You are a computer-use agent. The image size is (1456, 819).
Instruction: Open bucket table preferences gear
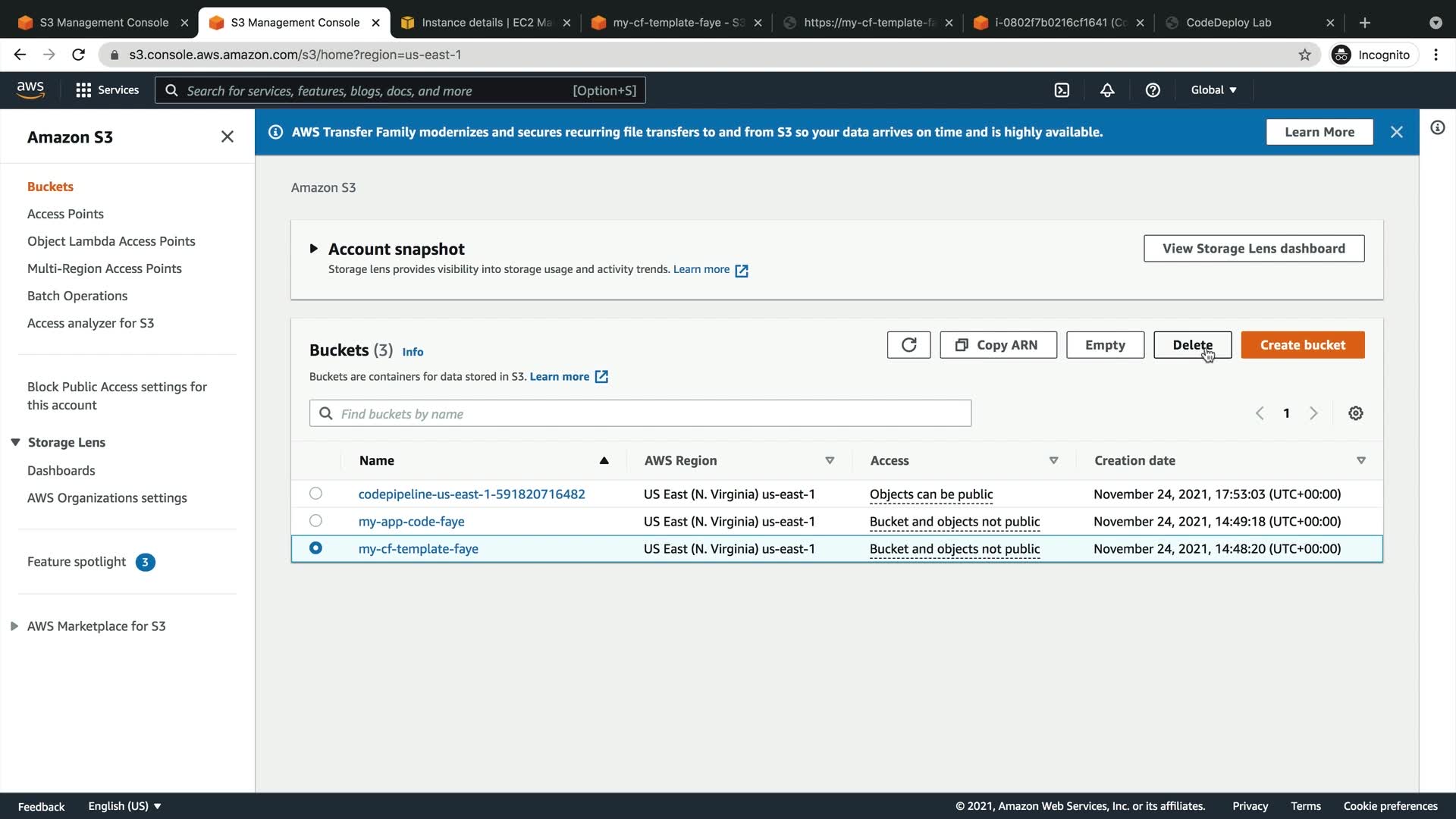[x=1356, y=413]
